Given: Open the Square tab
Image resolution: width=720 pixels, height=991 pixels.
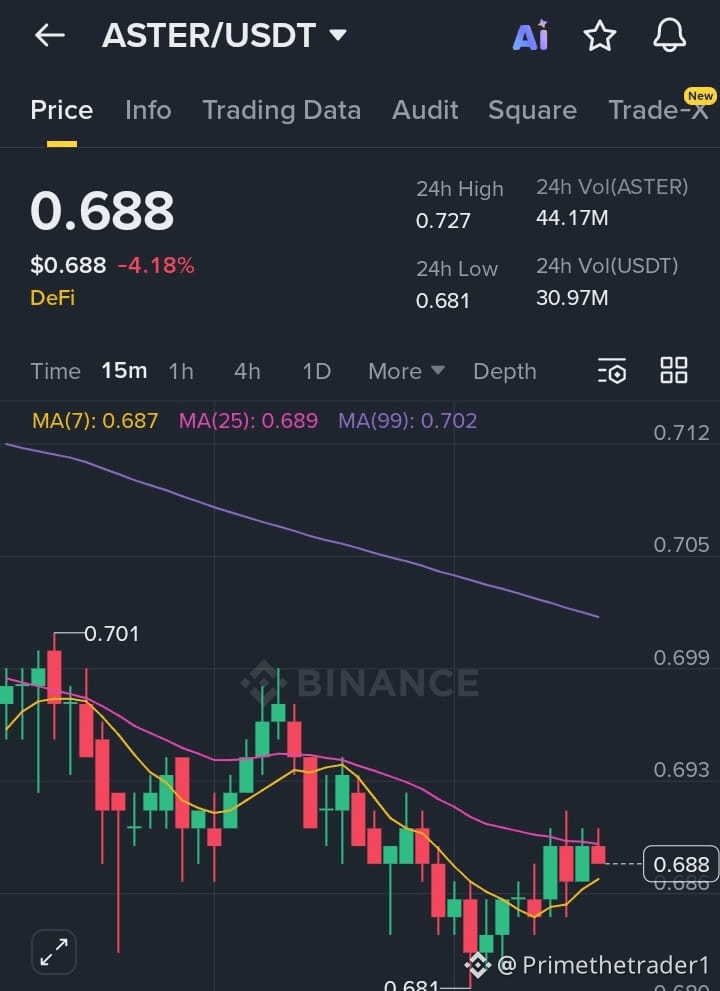Looking at the screenshot, I should 532,111.
